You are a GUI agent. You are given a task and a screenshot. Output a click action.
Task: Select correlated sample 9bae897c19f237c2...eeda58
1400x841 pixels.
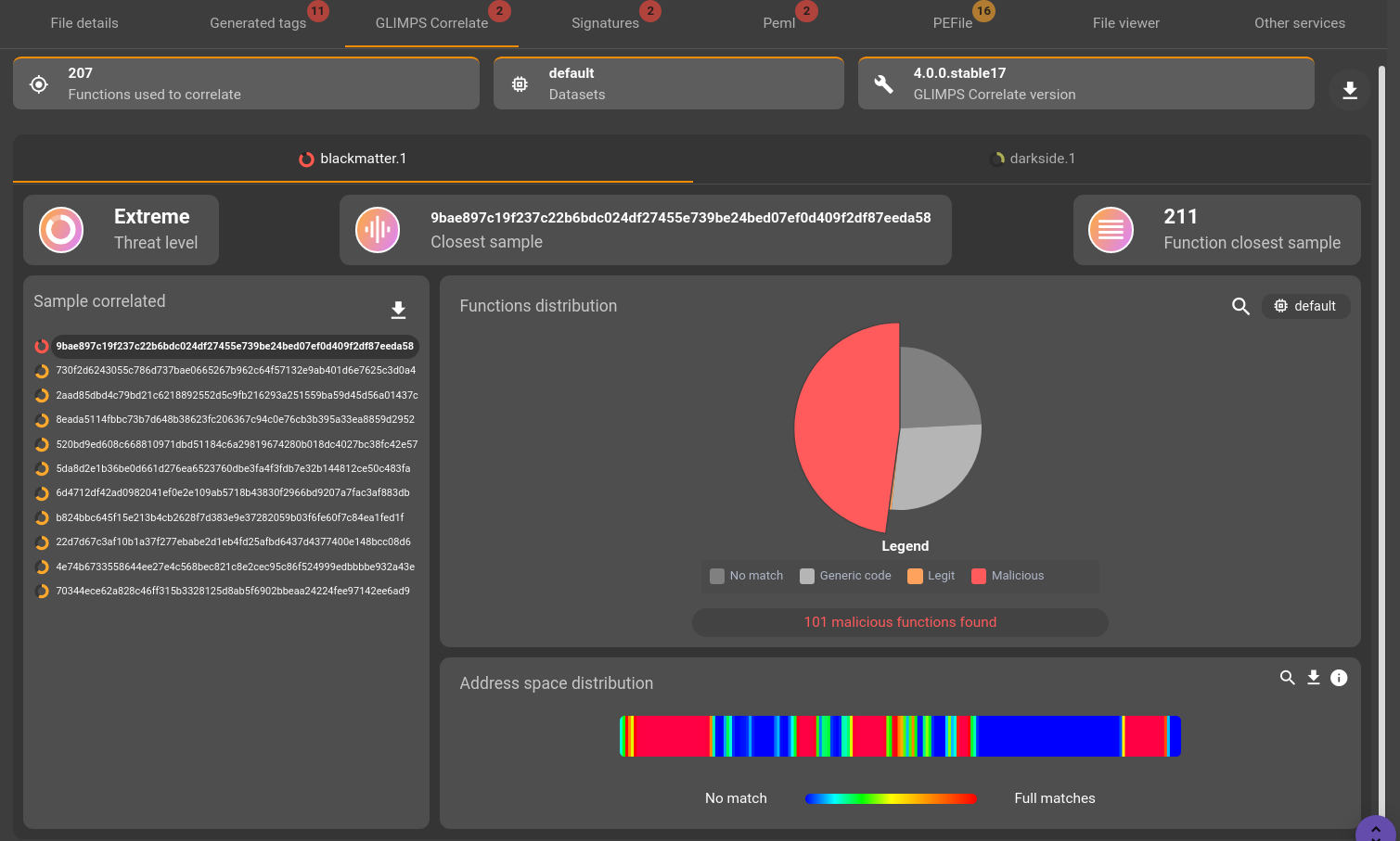pos(235,346)
